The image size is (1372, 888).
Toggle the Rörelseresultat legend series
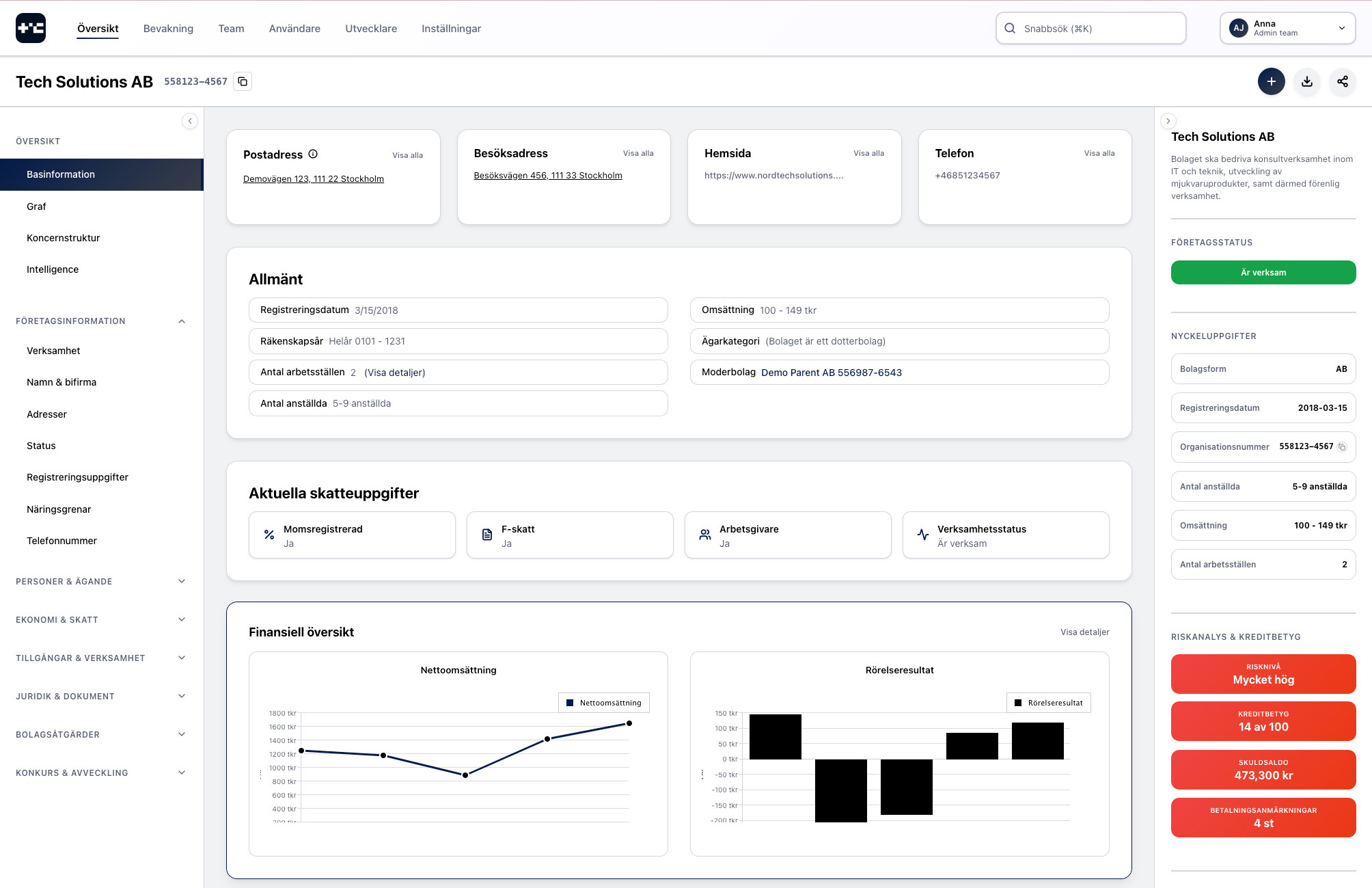1049,703
